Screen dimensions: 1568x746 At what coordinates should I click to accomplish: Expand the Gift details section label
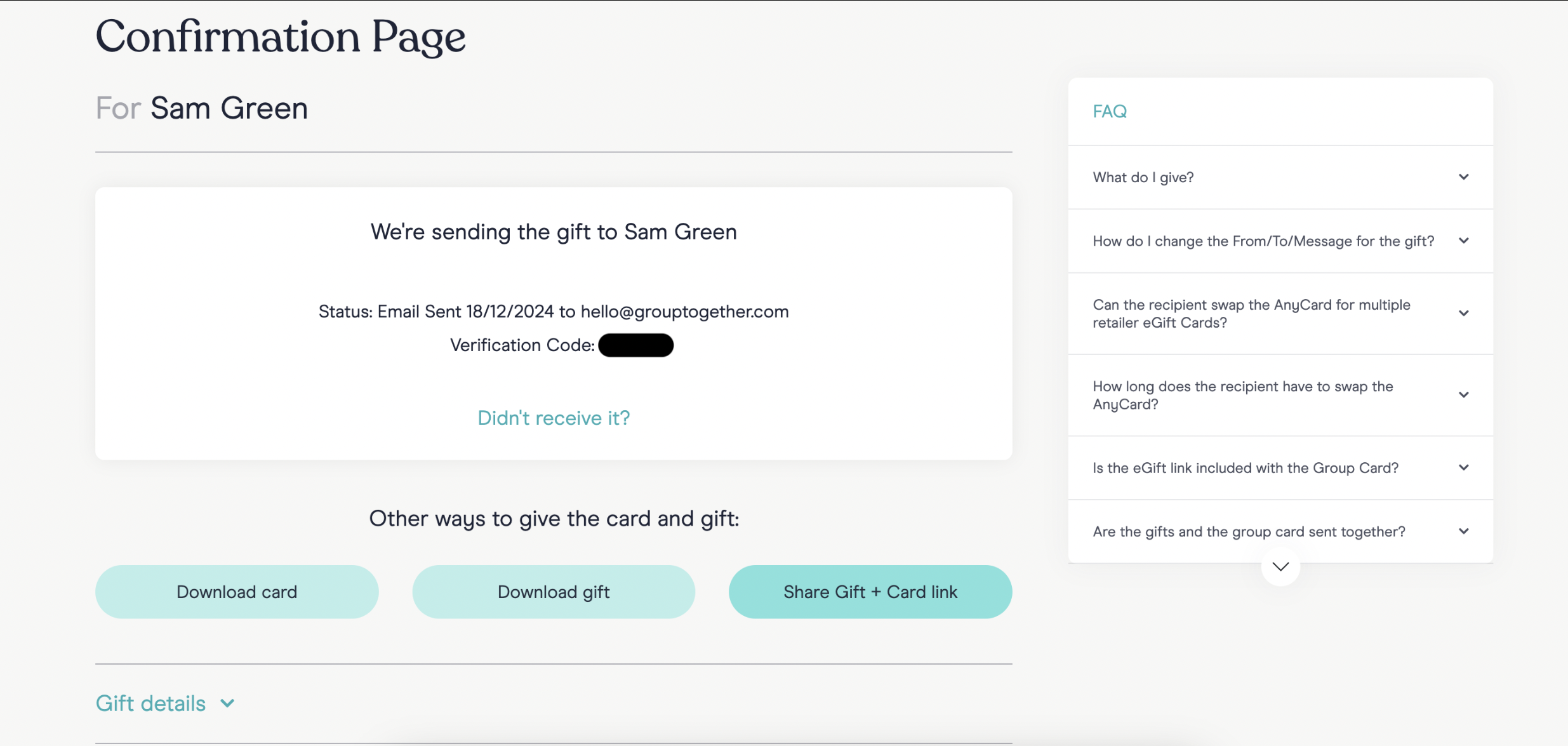[x=151, y=703]
